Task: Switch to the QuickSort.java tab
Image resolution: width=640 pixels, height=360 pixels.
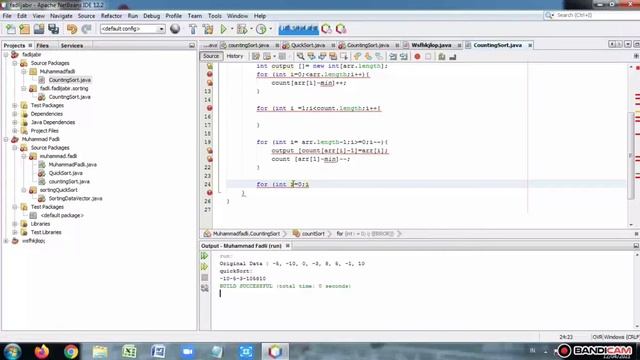Action: (308, 45)
